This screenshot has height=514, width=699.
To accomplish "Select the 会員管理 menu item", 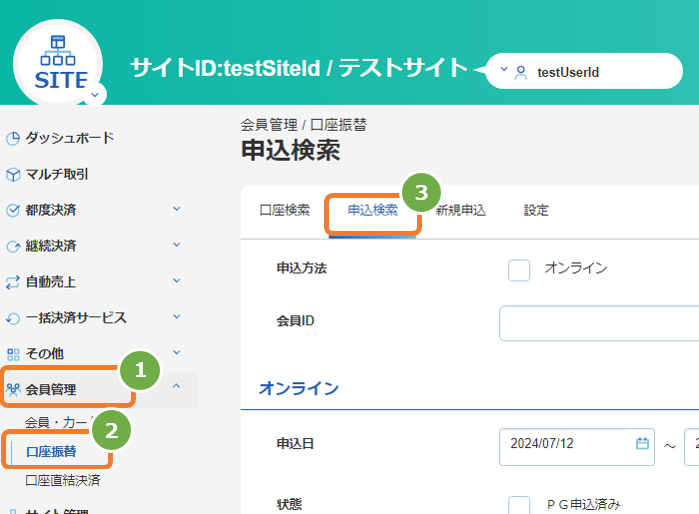I will [x=51, y=389].
